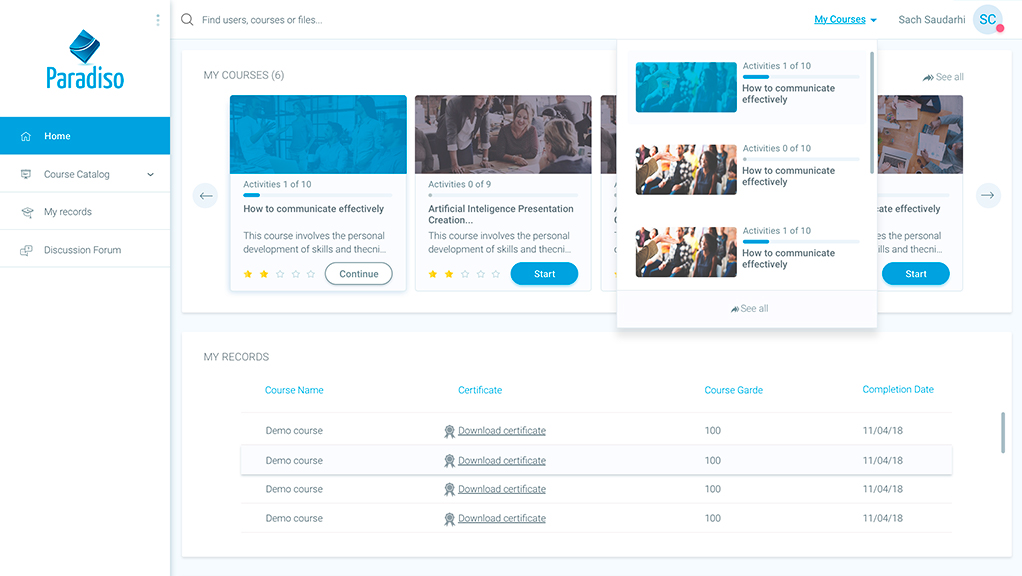Click Start on the partially hidden rightmost card
Screen dimensions: 1022x576
tap(915, 274)
